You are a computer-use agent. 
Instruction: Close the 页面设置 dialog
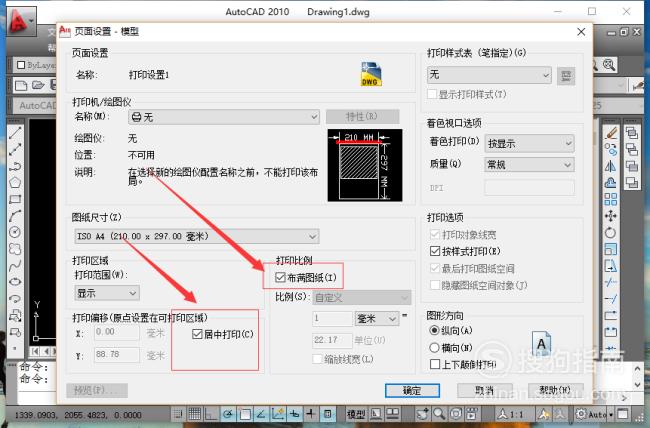(x=581, y=32)
